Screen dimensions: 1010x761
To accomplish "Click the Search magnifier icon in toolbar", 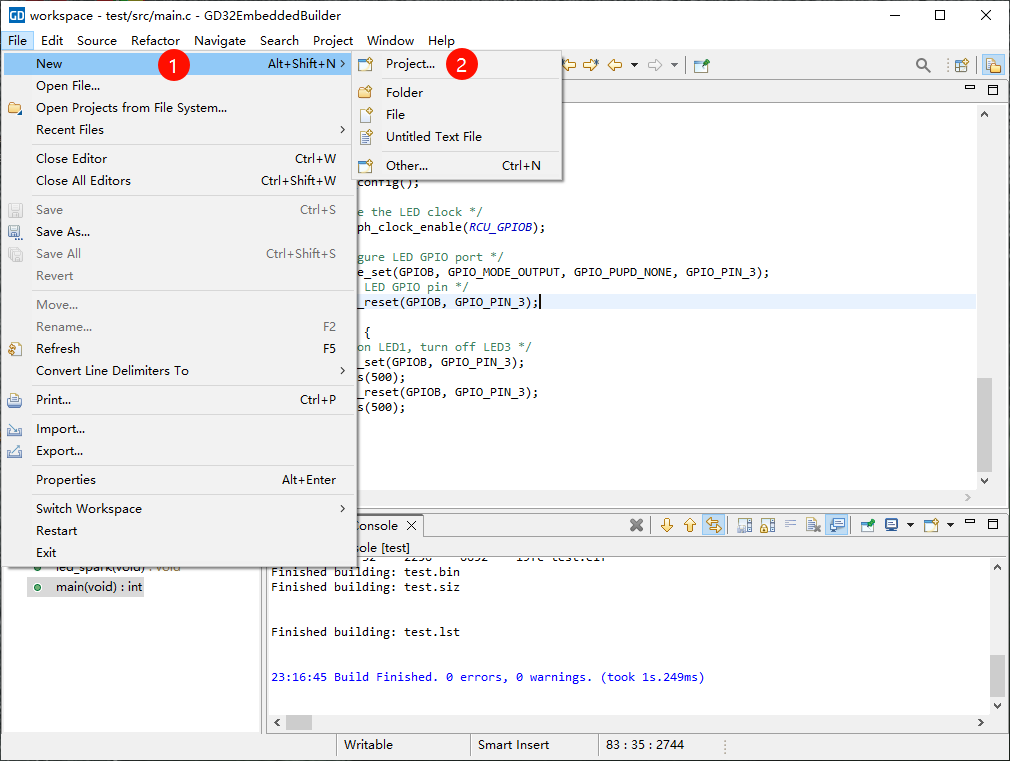I will [x=923, y=65].
